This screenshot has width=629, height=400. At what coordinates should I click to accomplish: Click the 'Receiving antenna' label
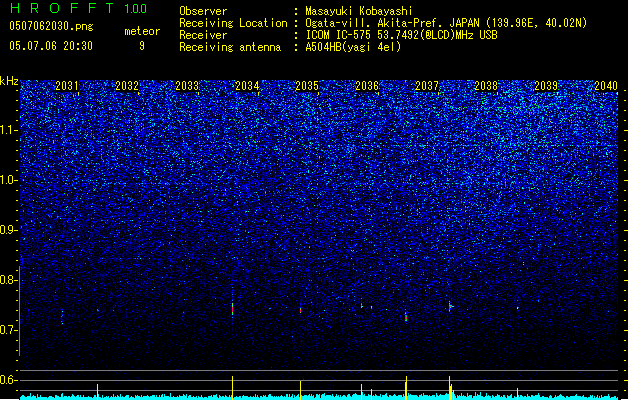point(230,47)
